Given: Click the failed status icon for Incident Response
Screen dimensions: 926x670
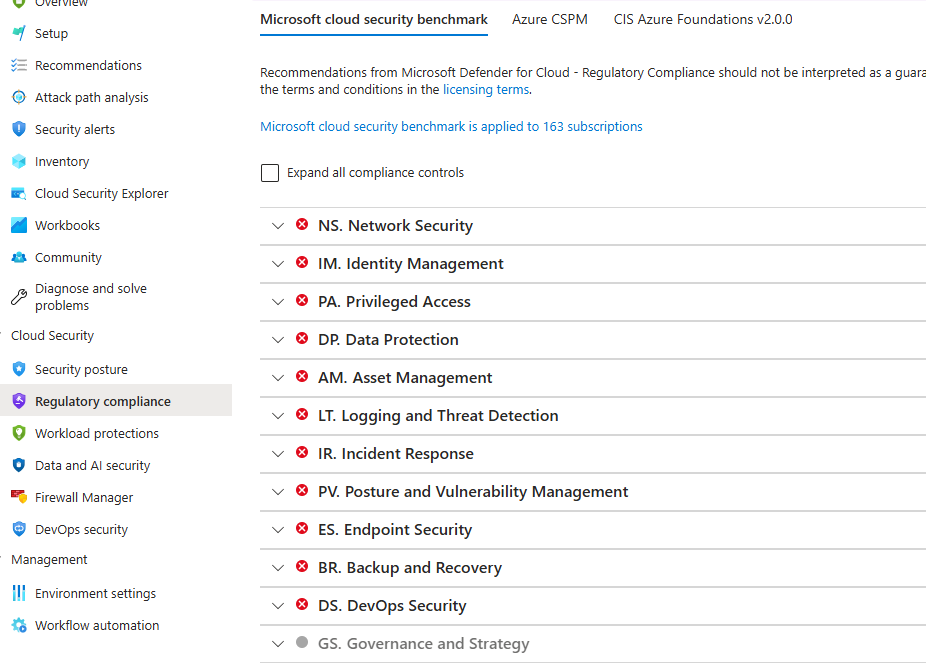Looking at the screenshot, I should (x=302, y=453).
